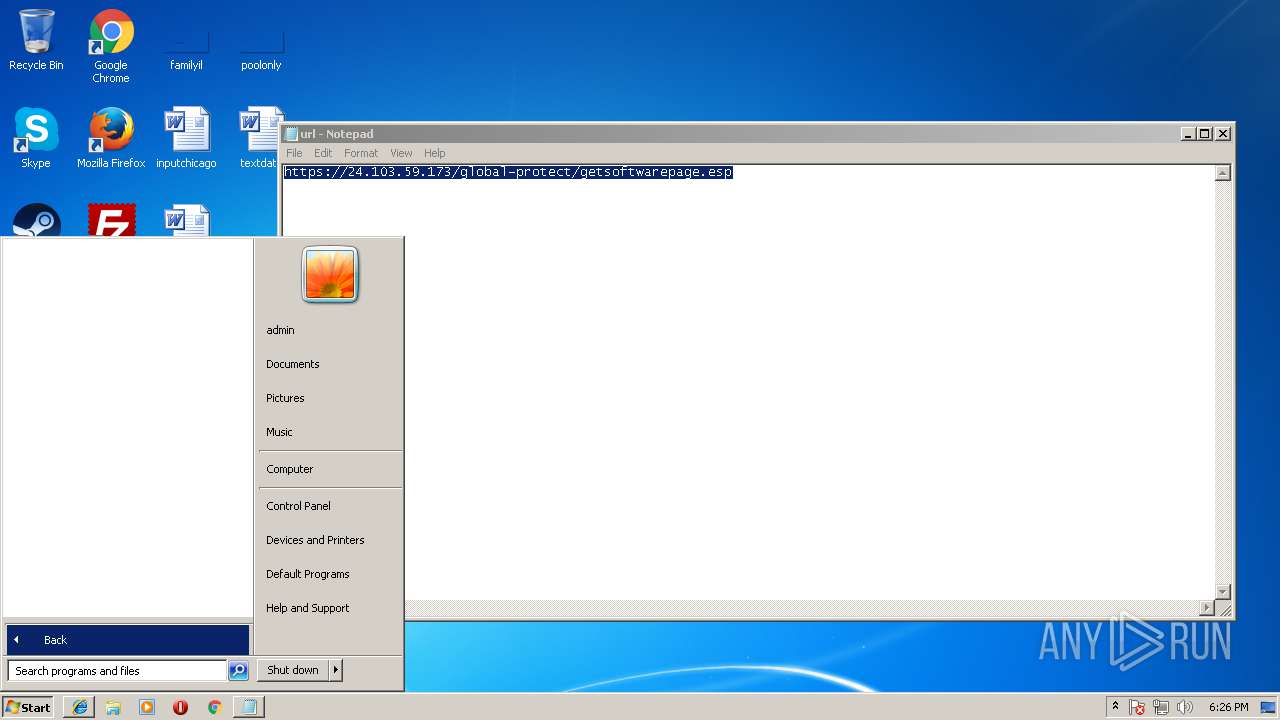Click the Shut down button
This screenshot has height=720, width=1280.
coord(293,670)
